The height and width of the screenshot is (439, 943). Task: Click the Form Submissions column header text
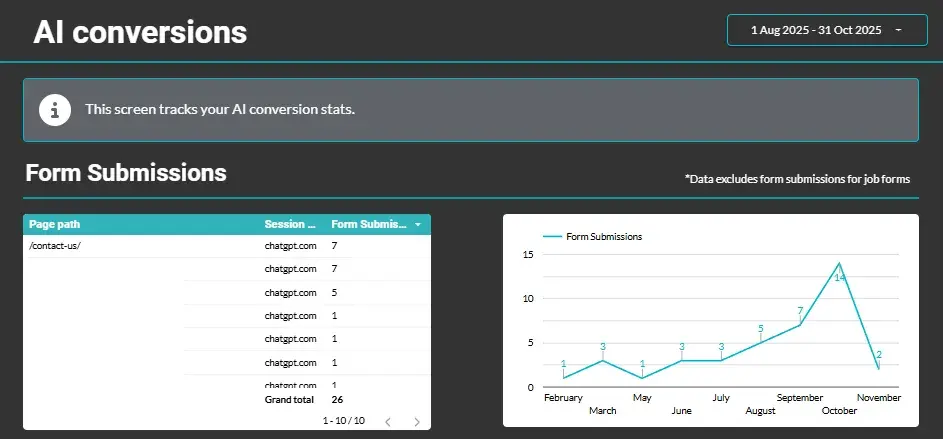click(x=369, y=224)
